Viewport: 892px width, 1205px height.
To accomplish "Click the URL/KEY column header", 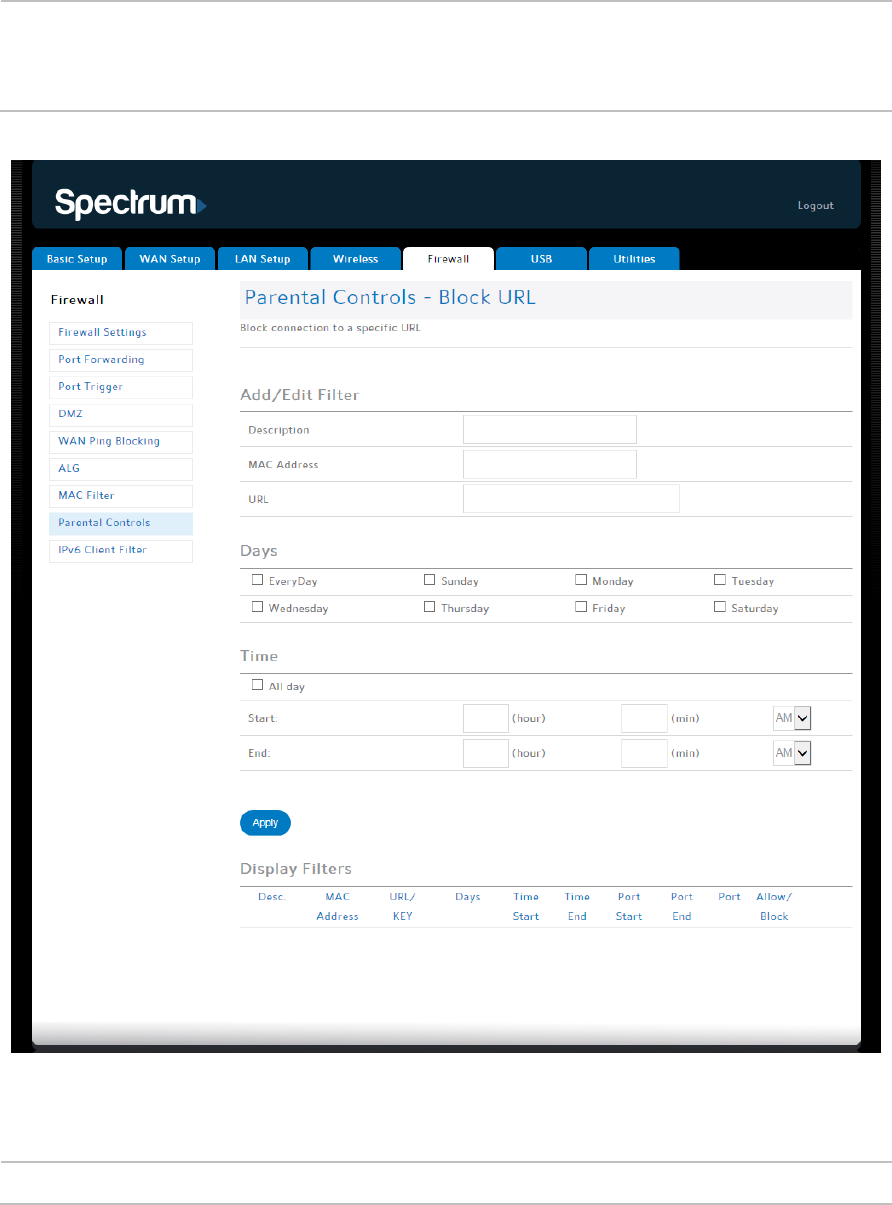I will point(402,907).
